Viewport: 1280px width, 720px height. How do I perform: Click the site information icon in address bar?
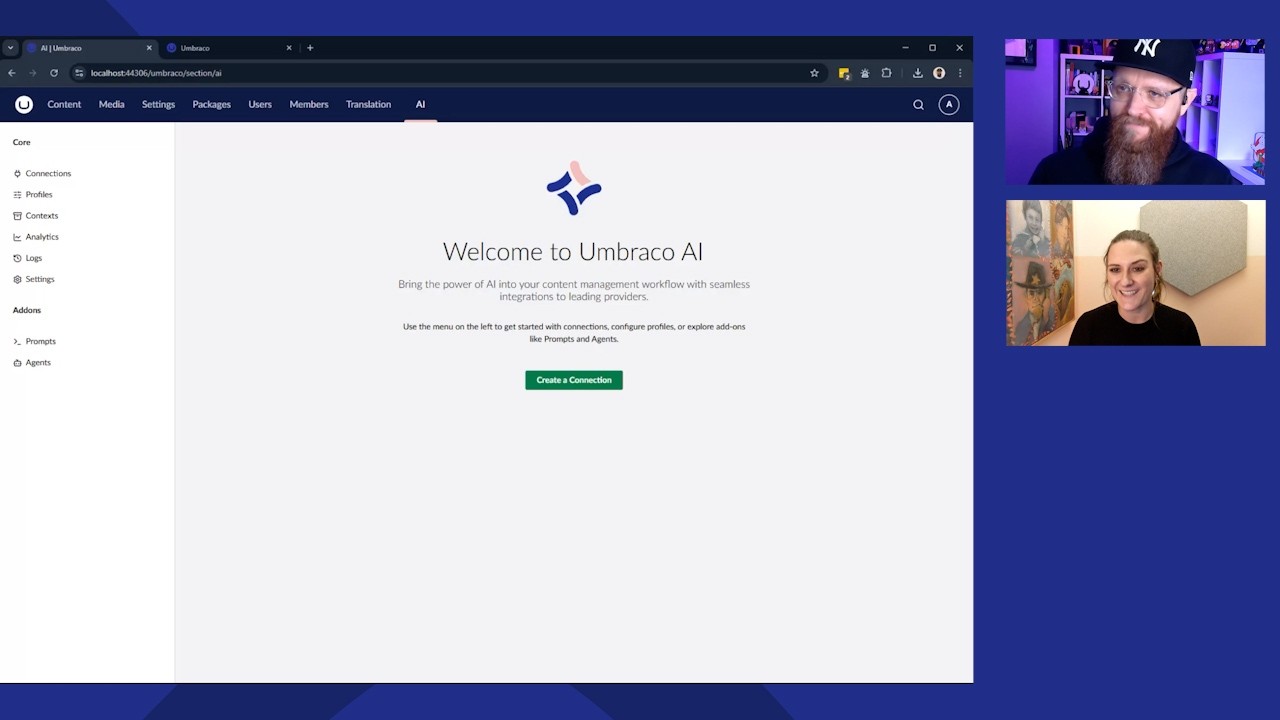click(x=80, y=73)
